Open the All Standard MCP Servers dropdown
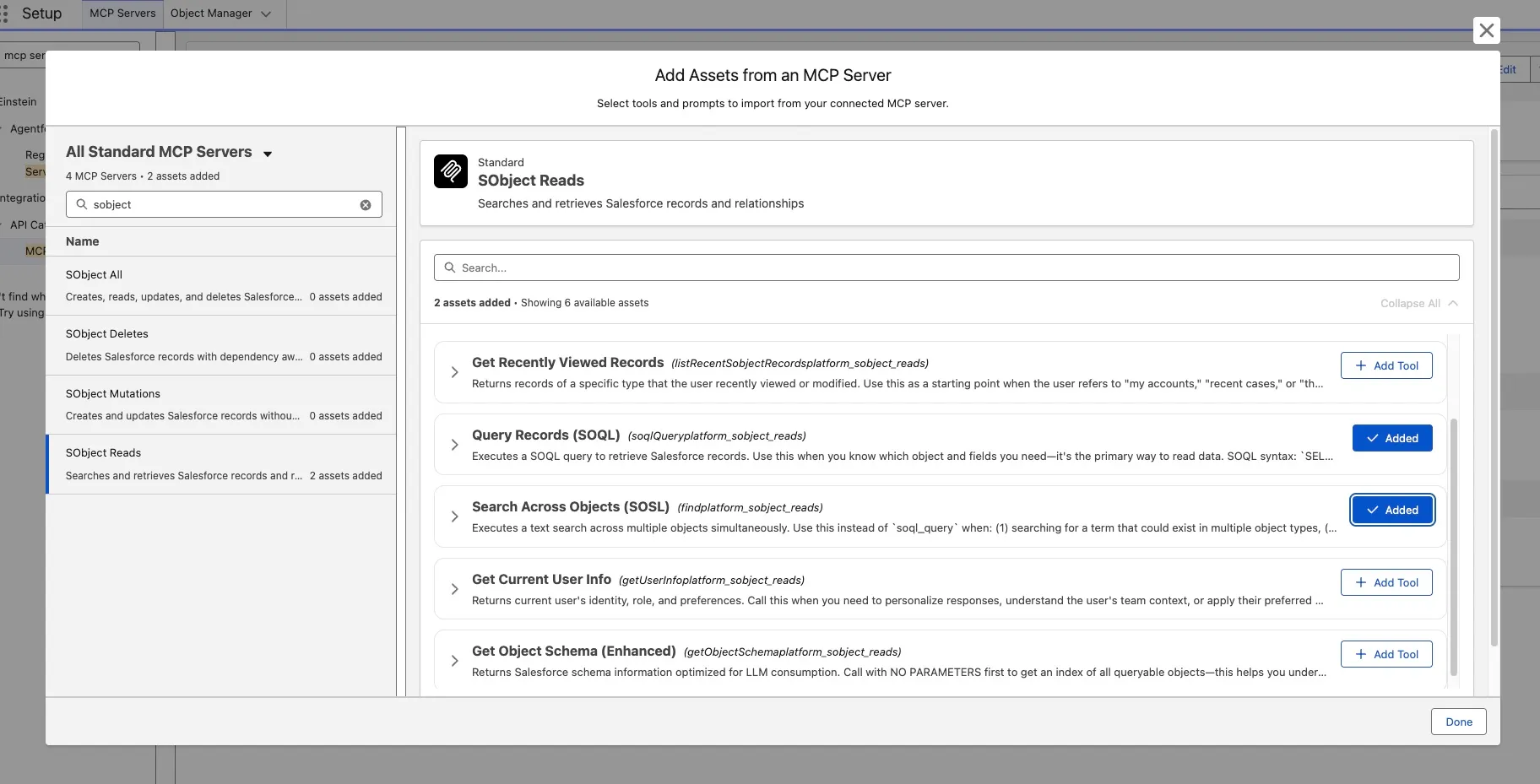Image resolution: width=1540 pixels, height=784 pixels. [x=268, y=154]
